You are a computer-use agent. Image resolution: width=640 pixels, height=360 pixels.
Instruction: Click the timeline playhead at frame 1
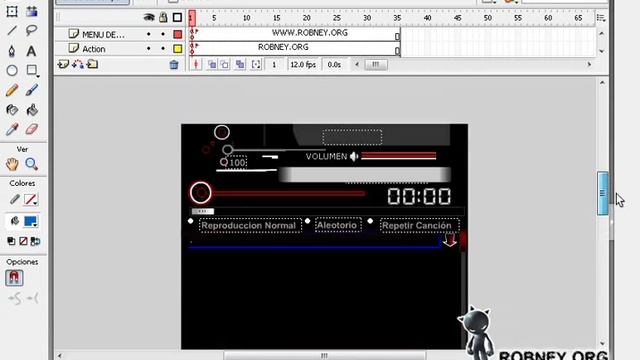pos(192,18)
